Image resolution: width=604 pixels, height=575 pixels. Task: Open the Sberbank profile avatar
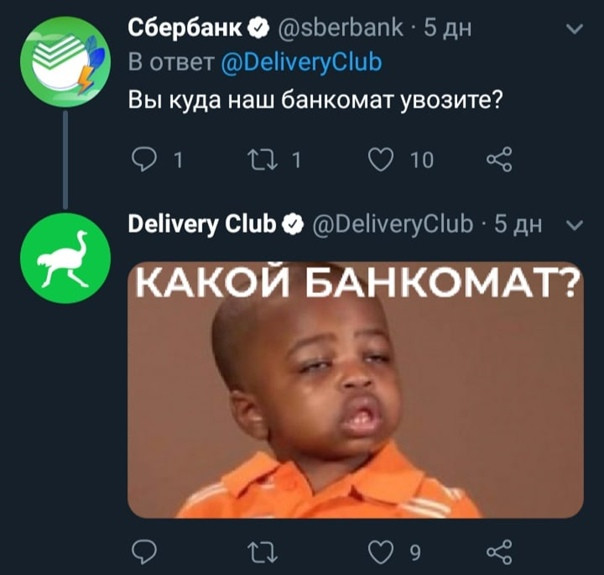[65, 62]
